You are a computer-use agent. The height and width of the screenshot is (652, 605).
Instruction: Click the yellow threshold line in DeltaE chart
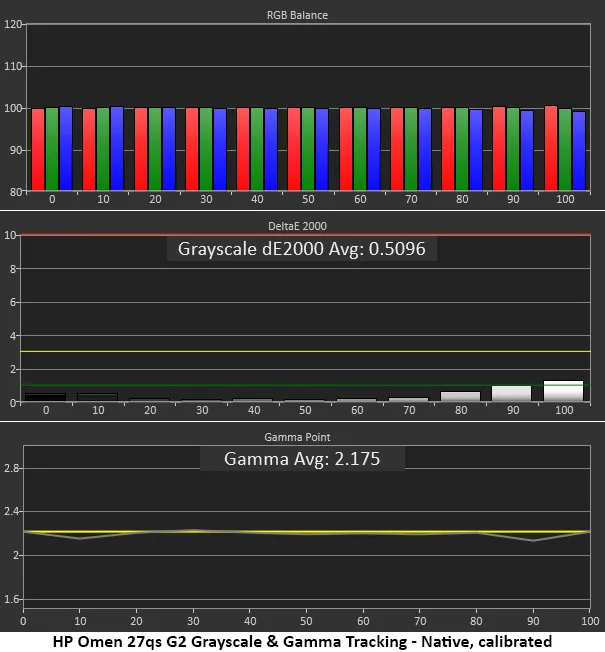pos(300,352)
